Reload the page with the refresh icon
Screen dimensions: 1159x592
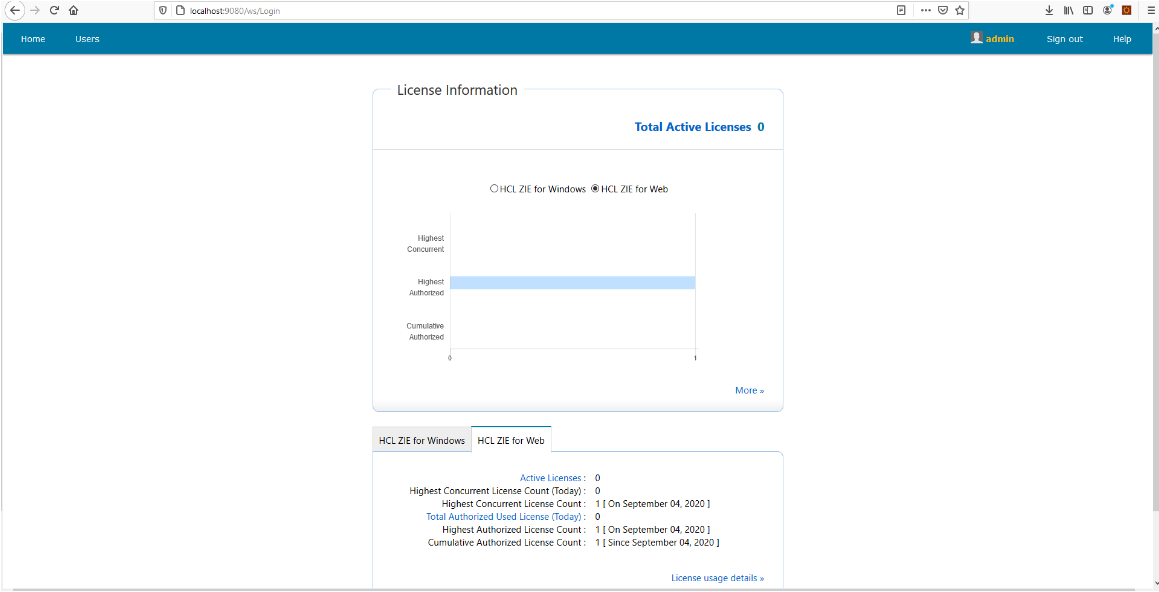tap(54, 10)
